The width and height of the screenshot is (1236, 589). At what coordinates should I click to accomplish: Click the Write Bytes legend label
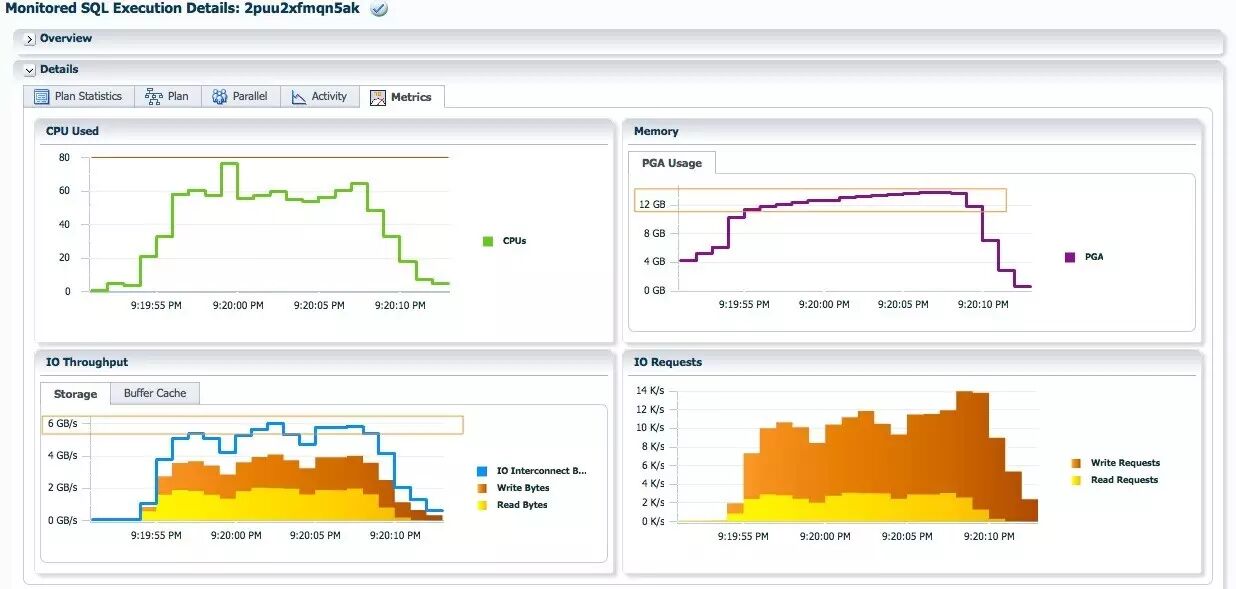click(523, 488)
